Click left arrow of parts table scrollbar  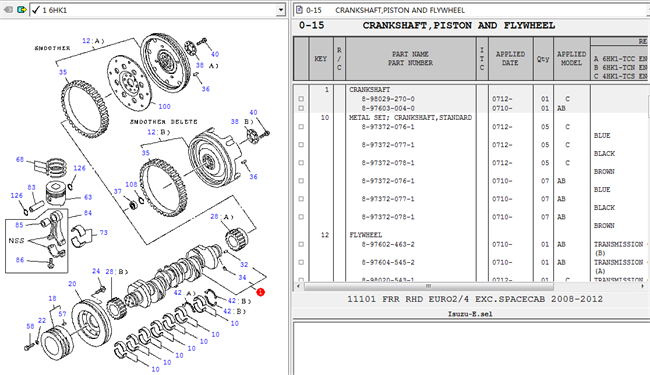point(298,286)
